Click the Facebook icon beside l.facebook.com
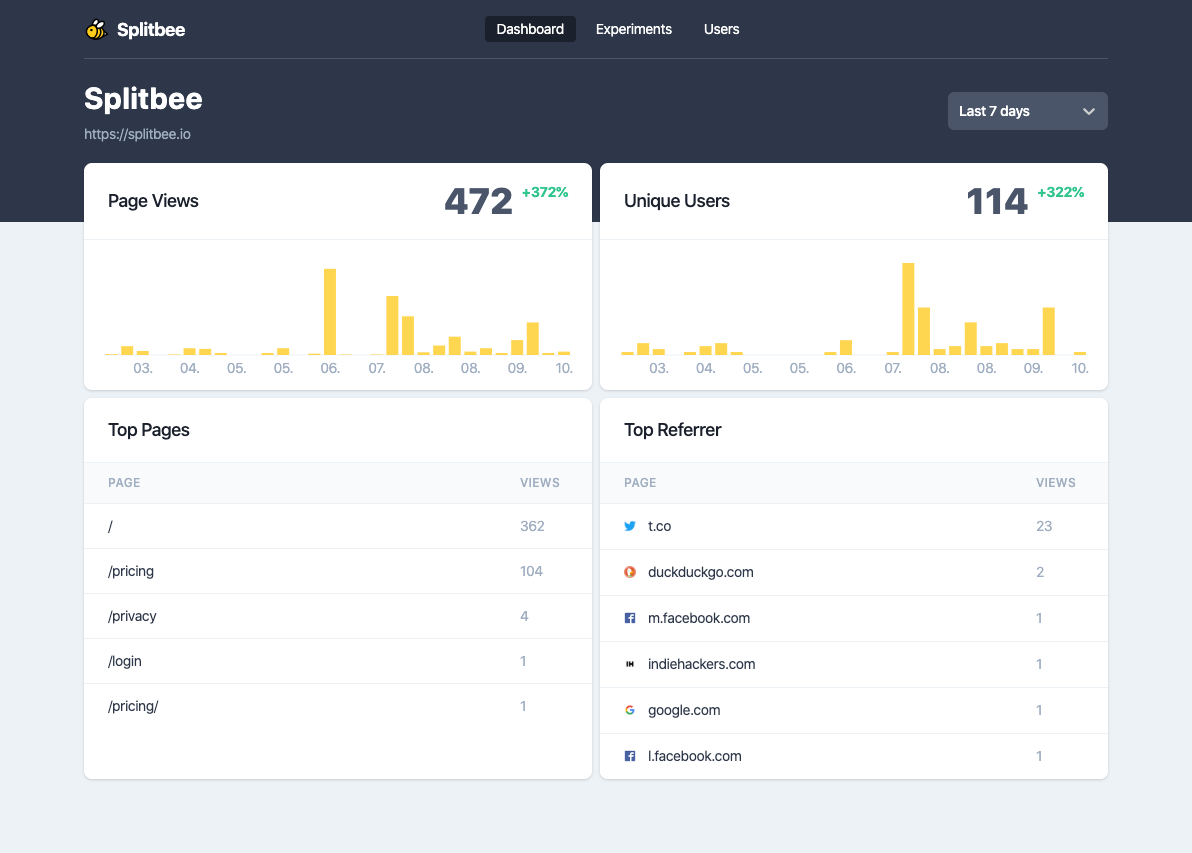Viewport: 1192px width, 853px height. pyautogui.click(x=629, y=756)
